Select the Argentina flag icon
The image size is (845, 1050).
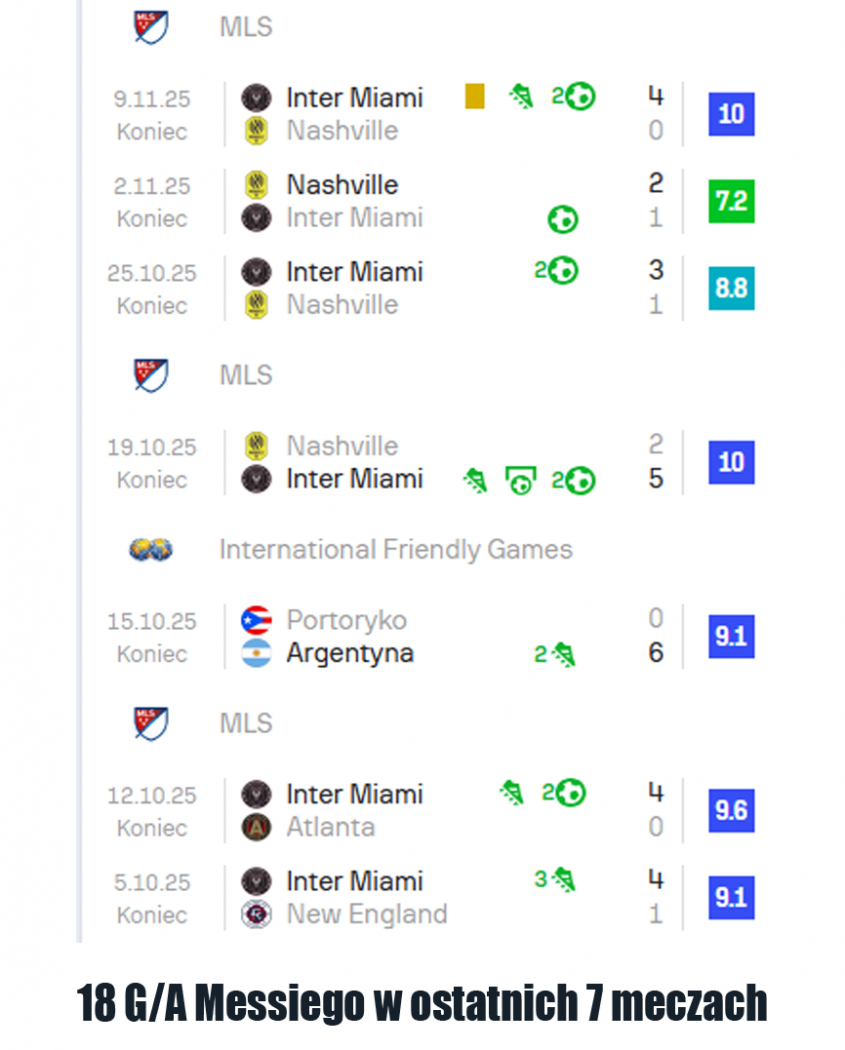pos(257,653)
